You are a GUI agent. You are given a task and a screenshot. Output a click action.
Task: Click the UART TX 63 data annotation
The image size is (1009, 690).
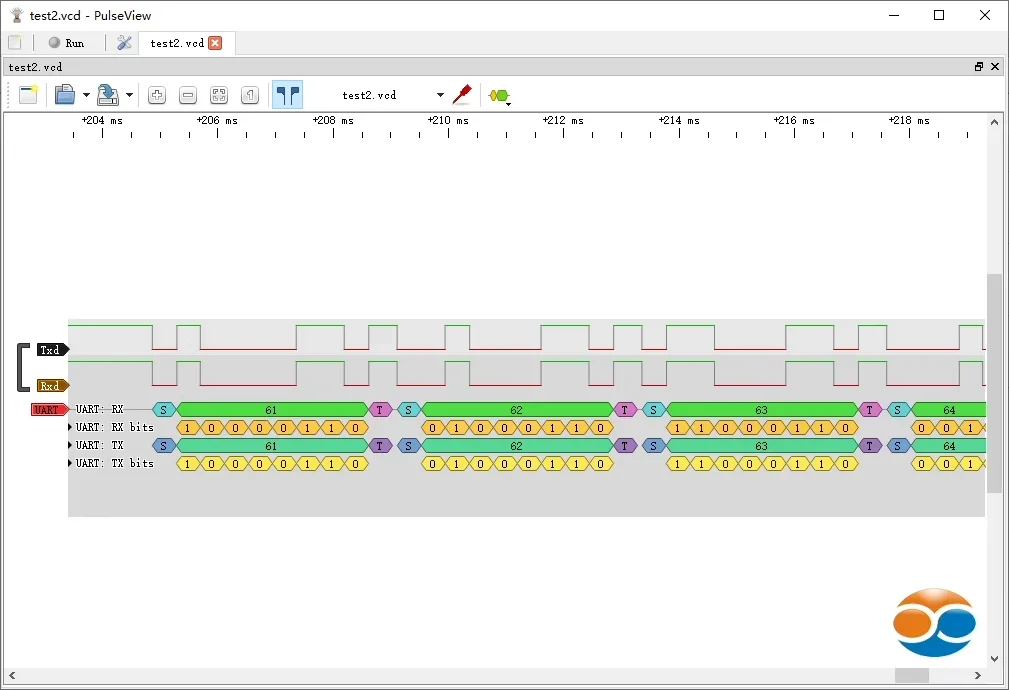(x=762, y=445)
